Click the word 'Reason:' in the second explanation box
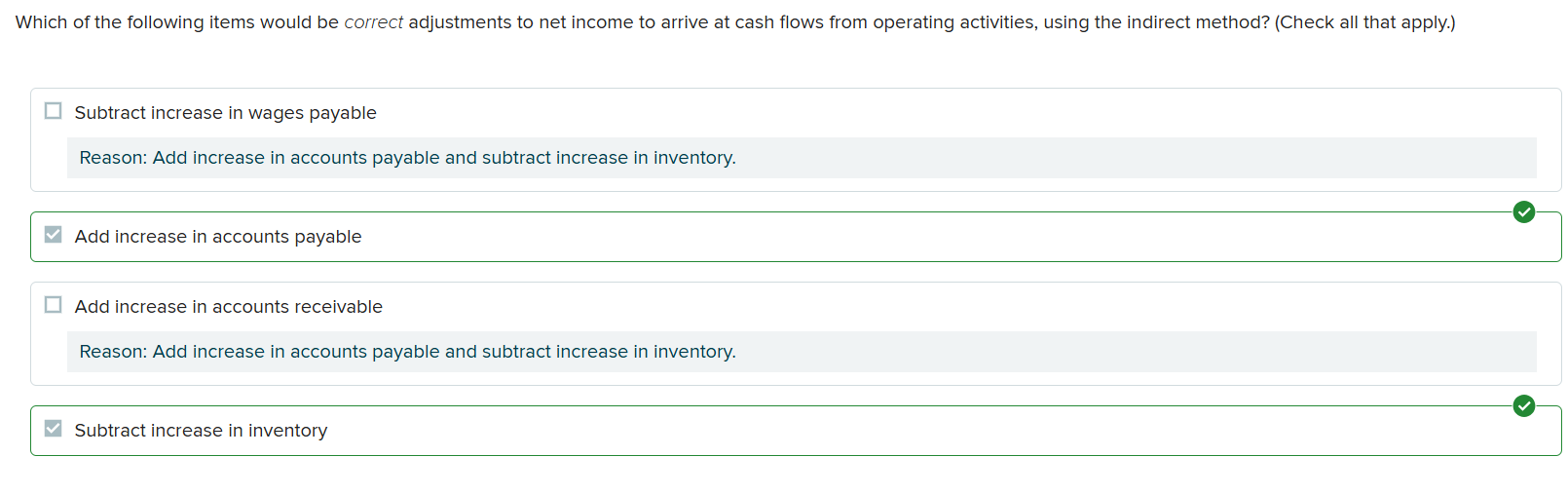Screen dimensions: 1568x495 (x=113, y=352)
